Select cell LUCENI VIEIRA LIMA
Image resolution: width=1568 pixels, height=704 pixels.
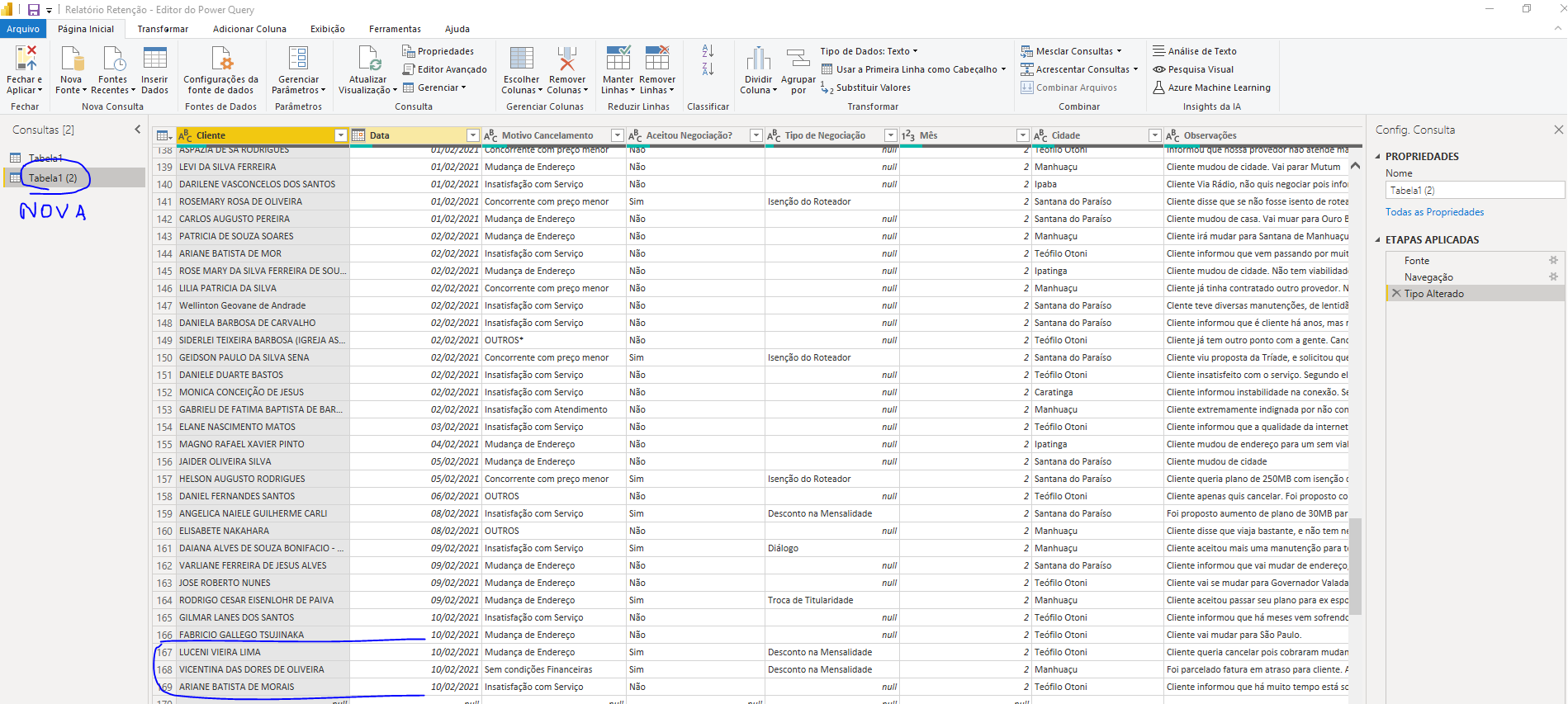(263, 652)
